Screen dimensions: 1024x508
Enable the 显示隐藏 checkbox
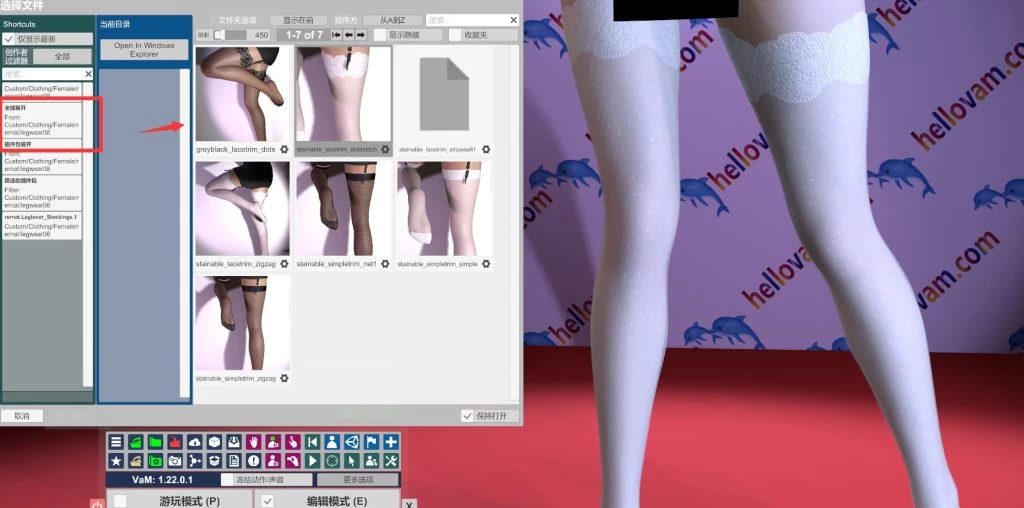(380, 35)
